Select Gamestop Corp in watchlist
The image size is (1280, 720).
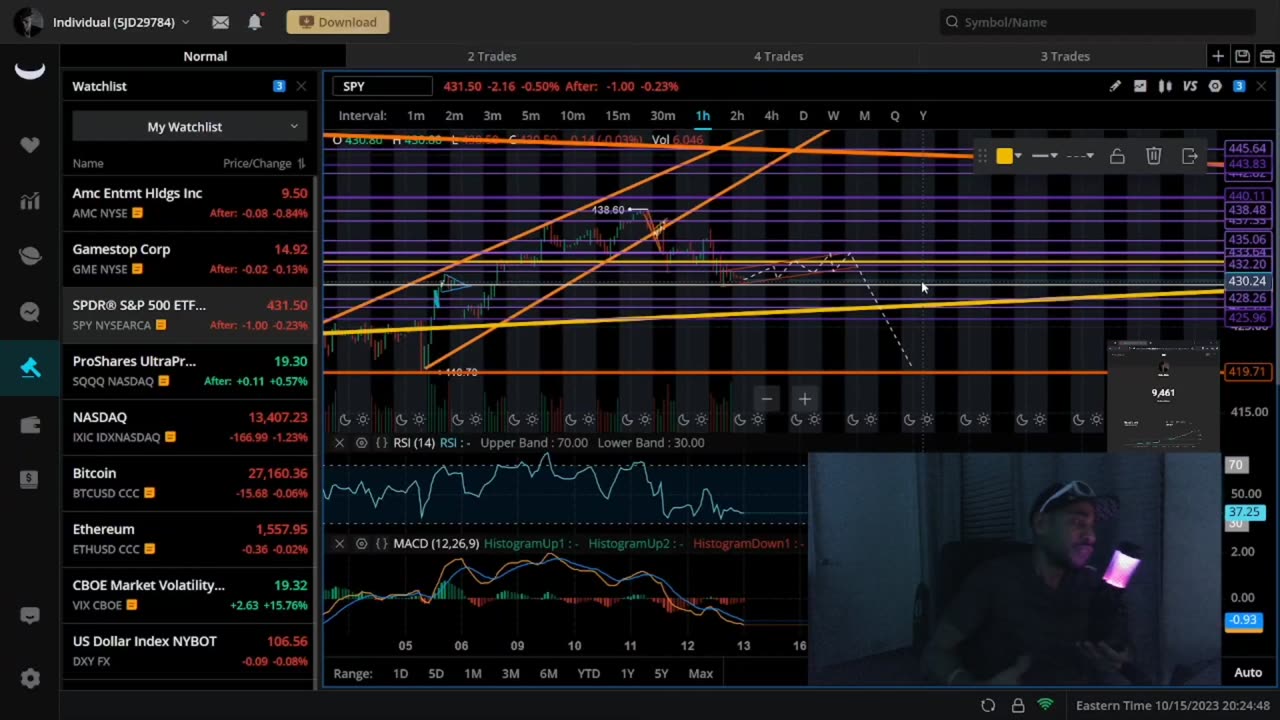coord(189,258)
